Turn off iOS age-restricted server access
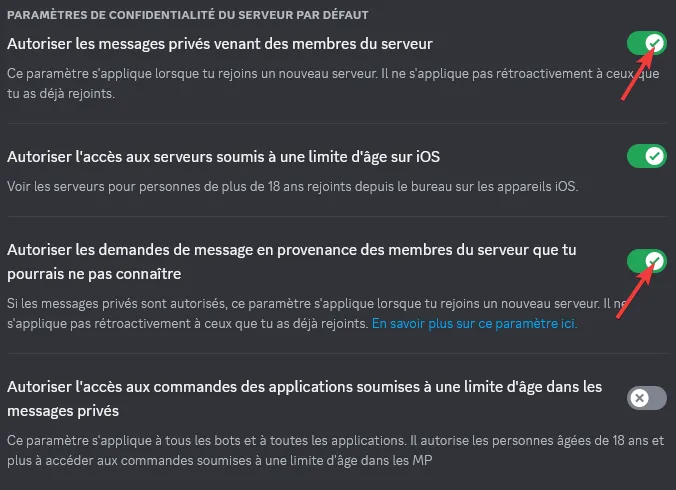This screenshot has width=676, height=490. point(646,156)
